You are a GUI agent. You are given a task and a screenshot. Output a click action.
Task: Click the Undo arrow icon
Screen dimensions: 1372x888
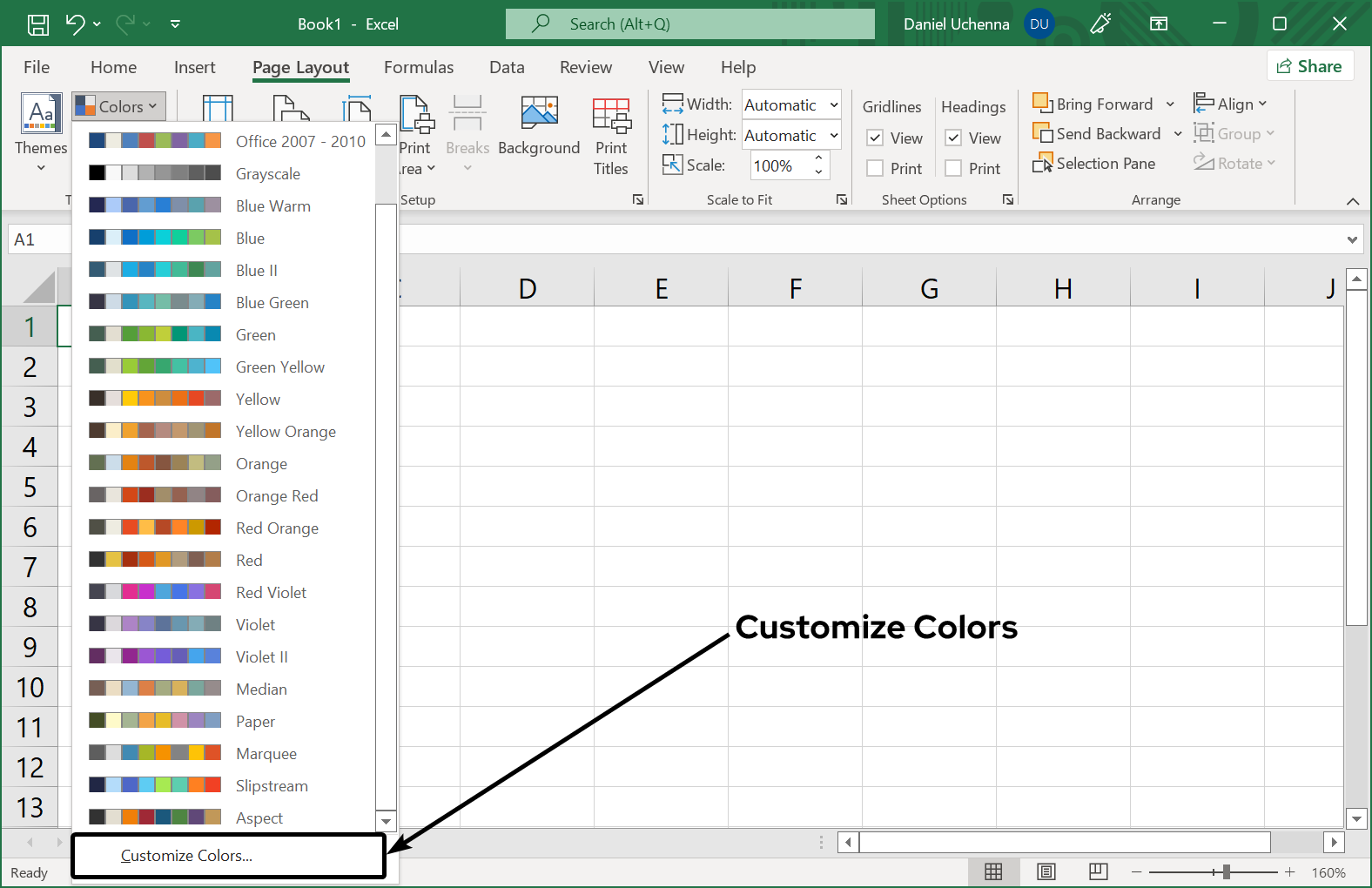click(x=75, y=24)
